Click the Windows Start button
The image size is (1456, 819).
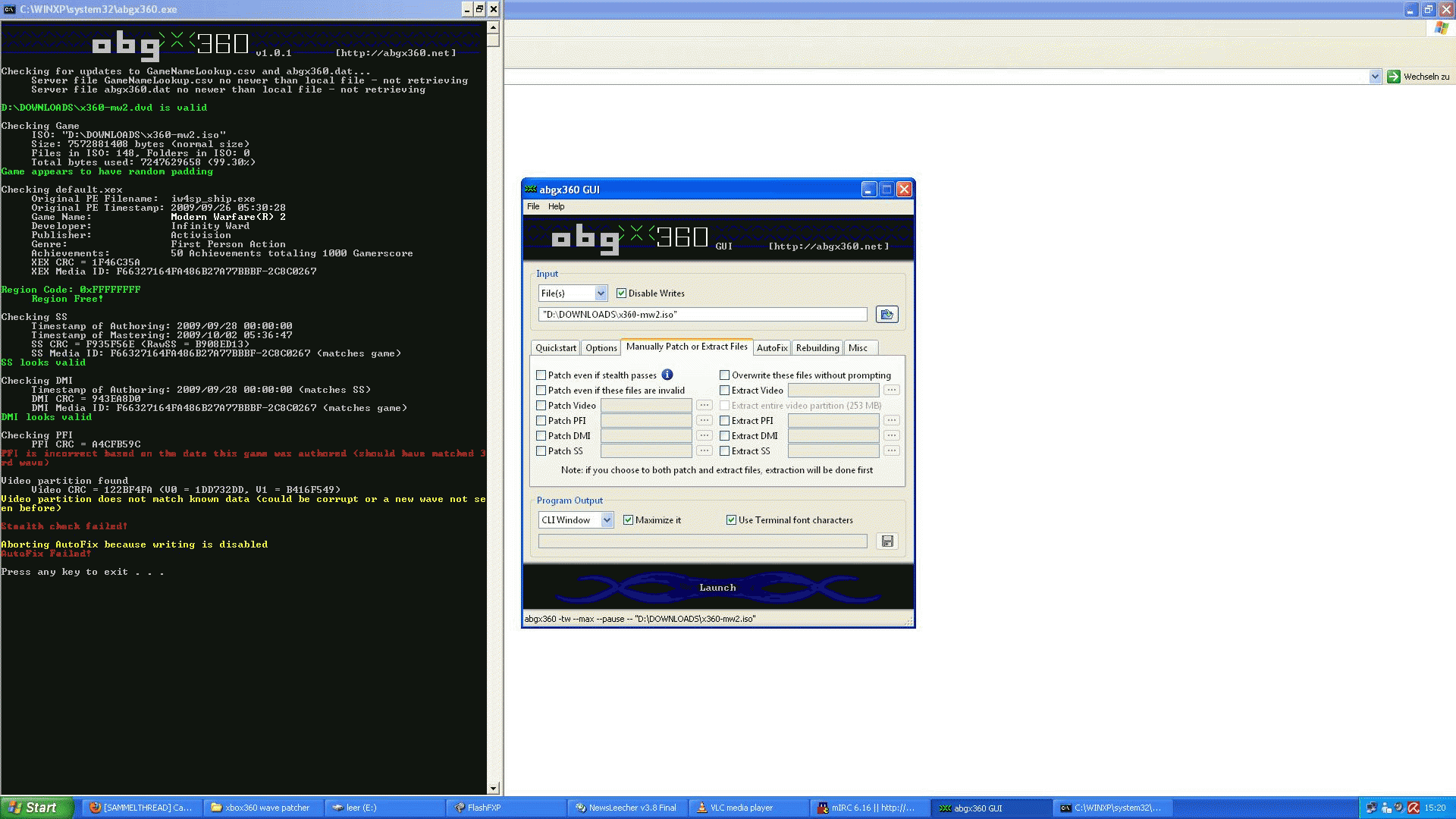point(37,808)
